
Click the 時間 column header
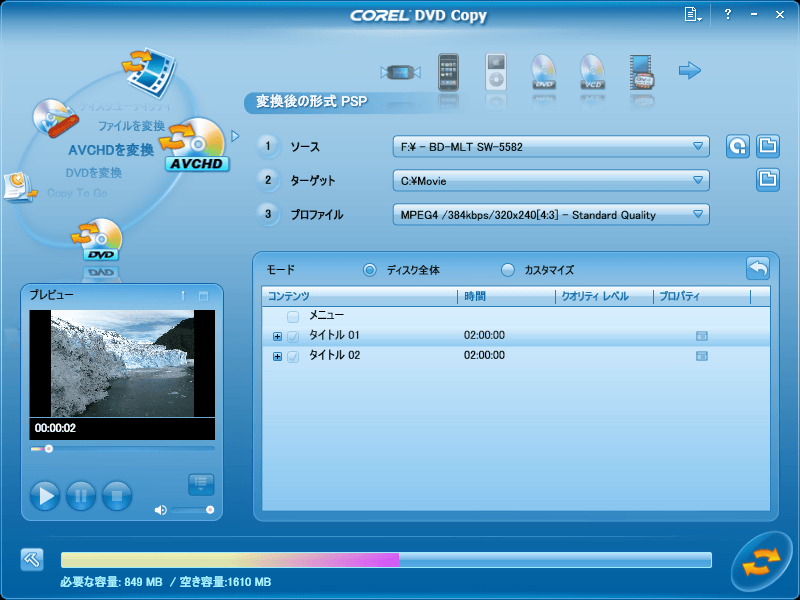[x=506, y=296]
